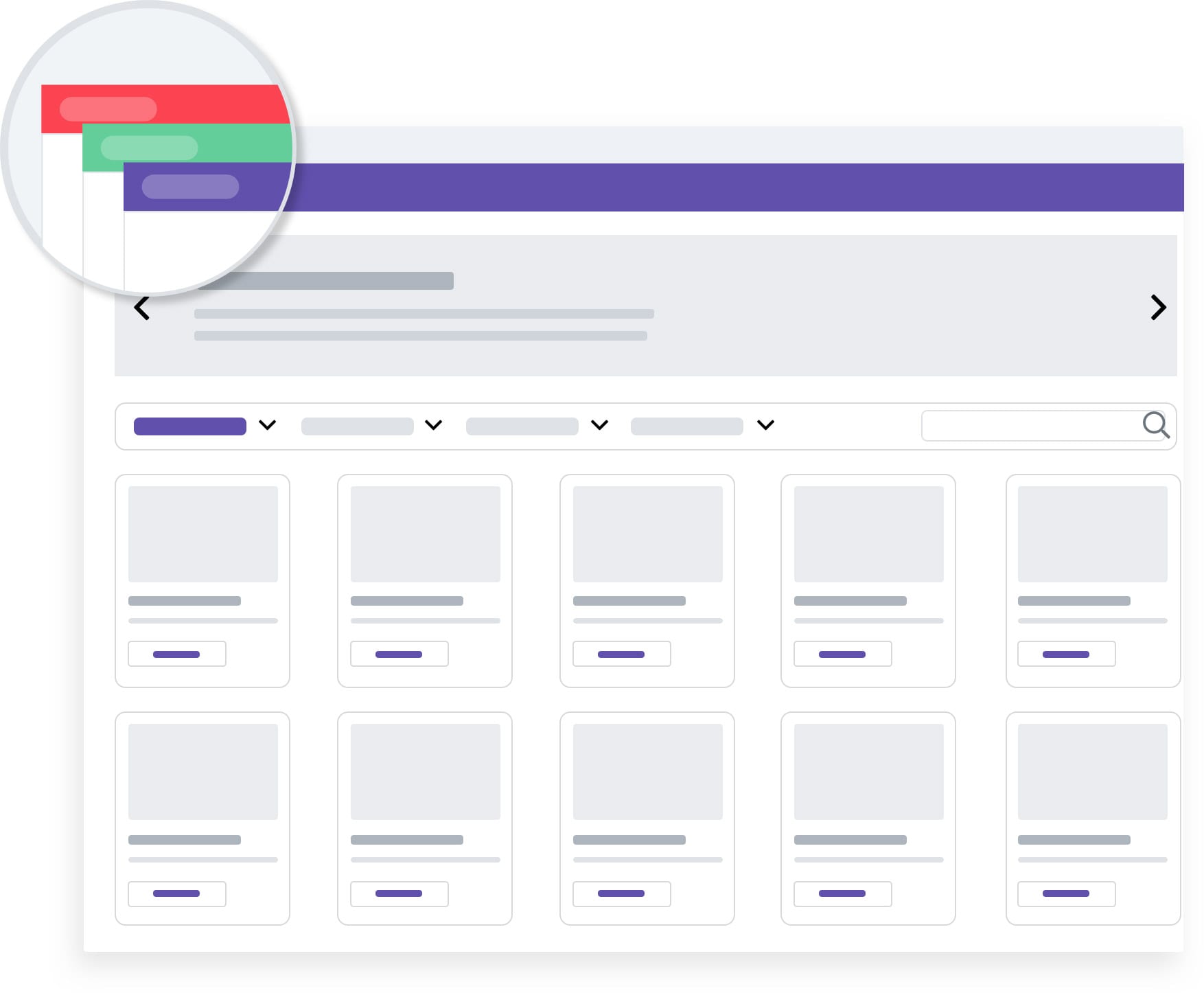
Task: Open thumbnail of second card in bottom row
Action: 426,772
